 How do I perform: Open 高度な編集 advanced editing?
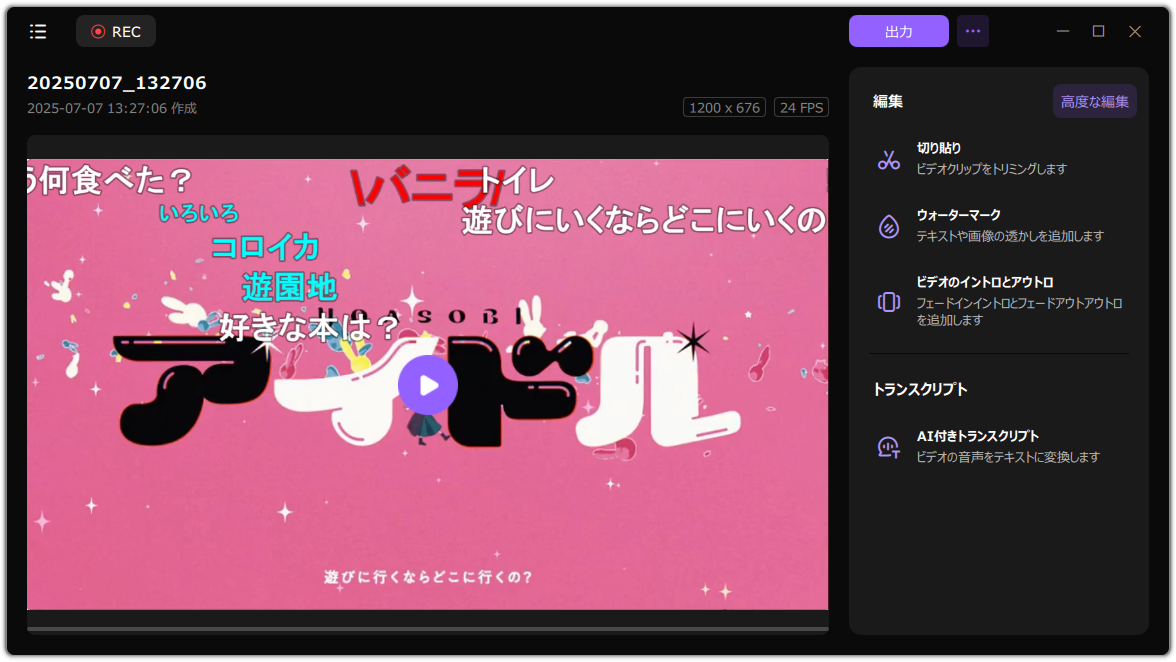[x=1094, y=101]
